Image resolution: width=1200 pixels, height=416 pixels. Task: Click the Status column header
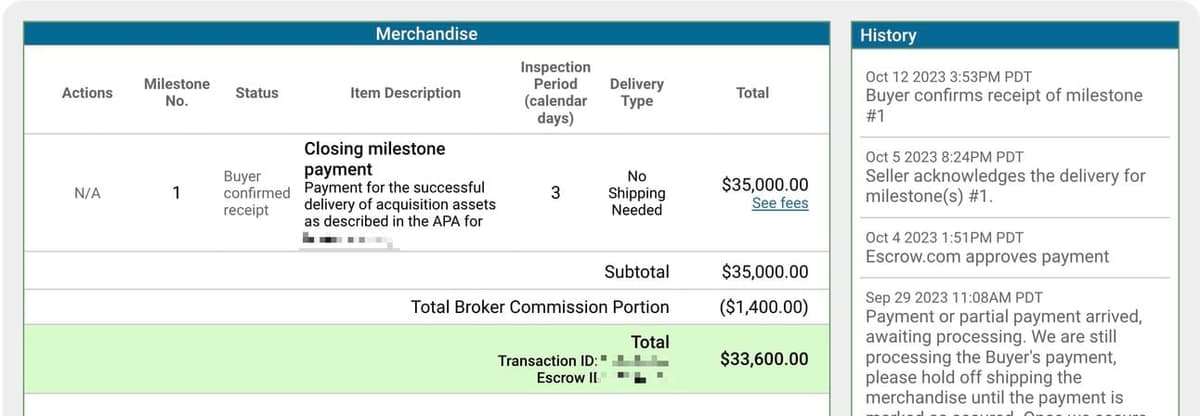click(257, 93)
